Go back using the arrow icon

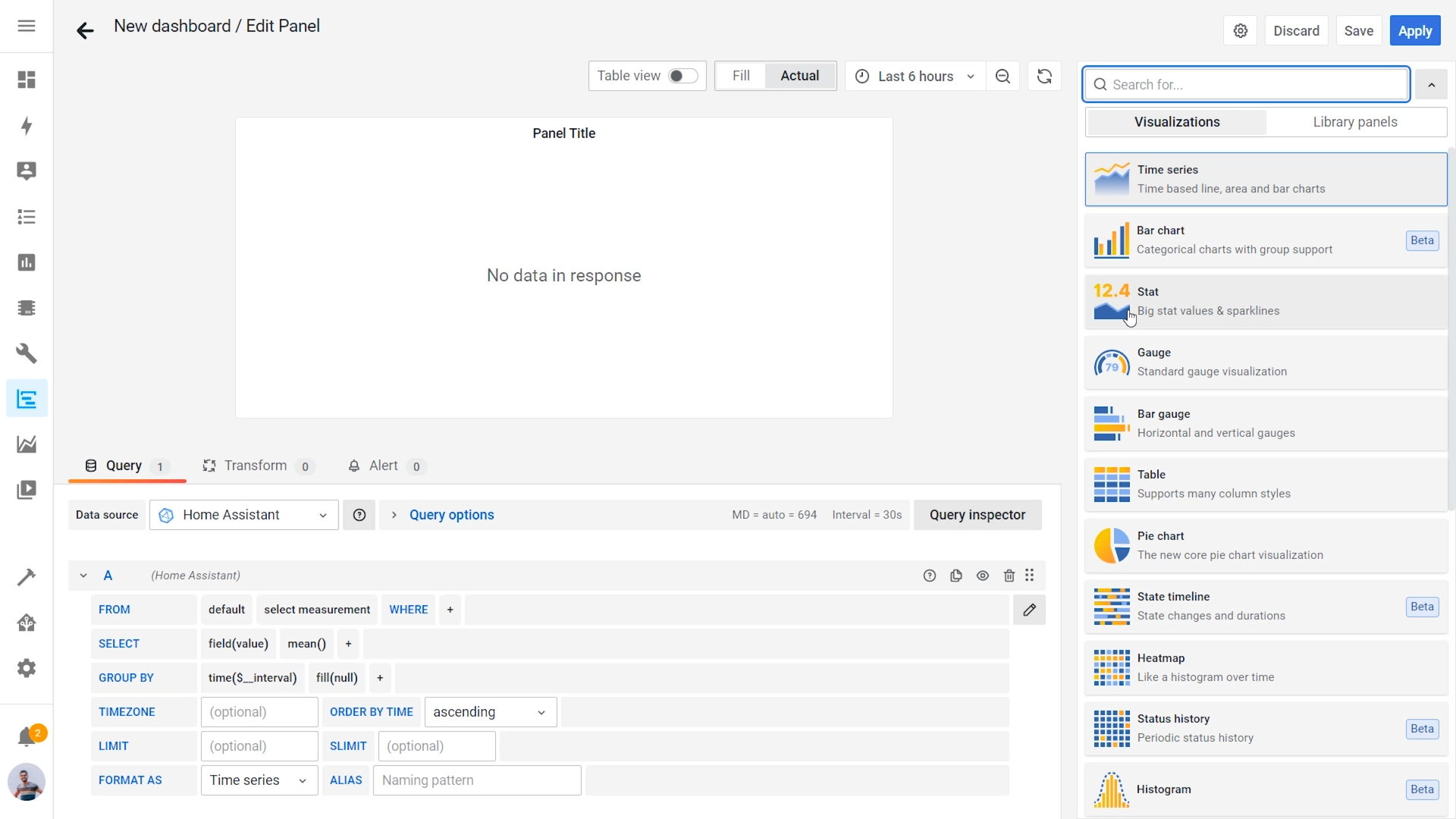pos(85,30)
